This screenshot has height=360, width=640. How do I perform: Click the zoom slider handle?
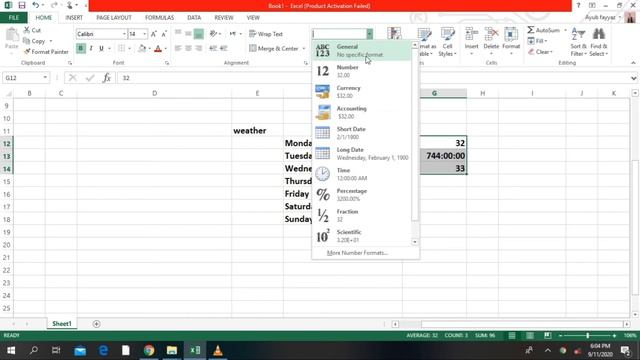pyautogui.click(x=588, y=336)
